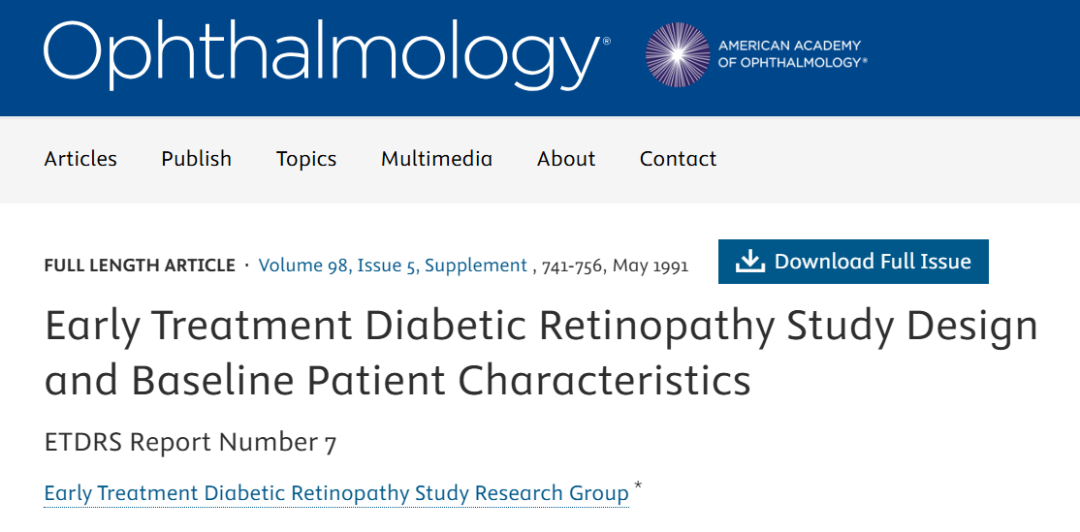Open the Publish menu

click(x=196, y=159)
